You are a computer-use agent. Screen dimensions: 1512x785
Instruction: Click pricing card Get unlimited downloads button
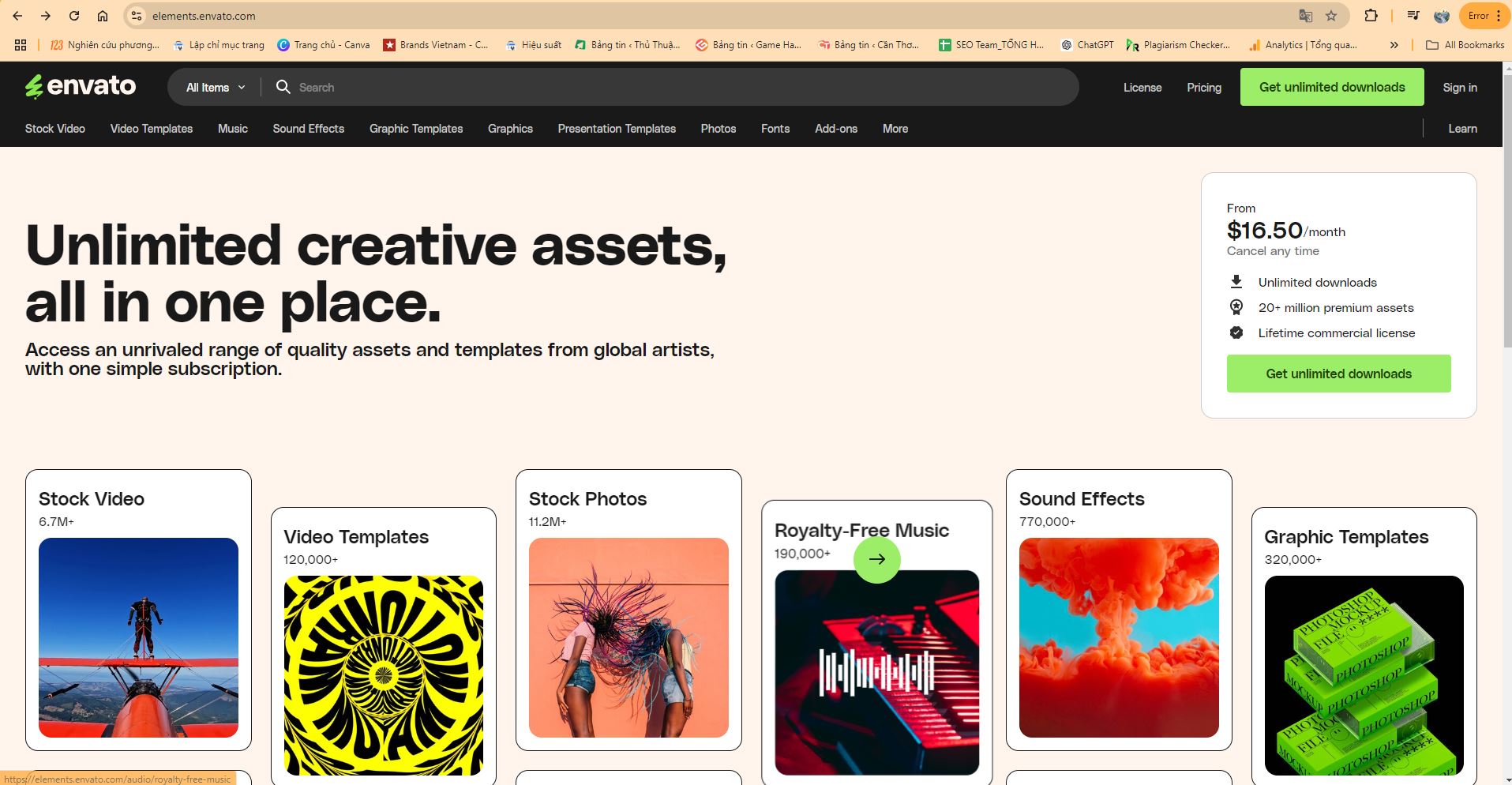click(x=1338, y=374)
